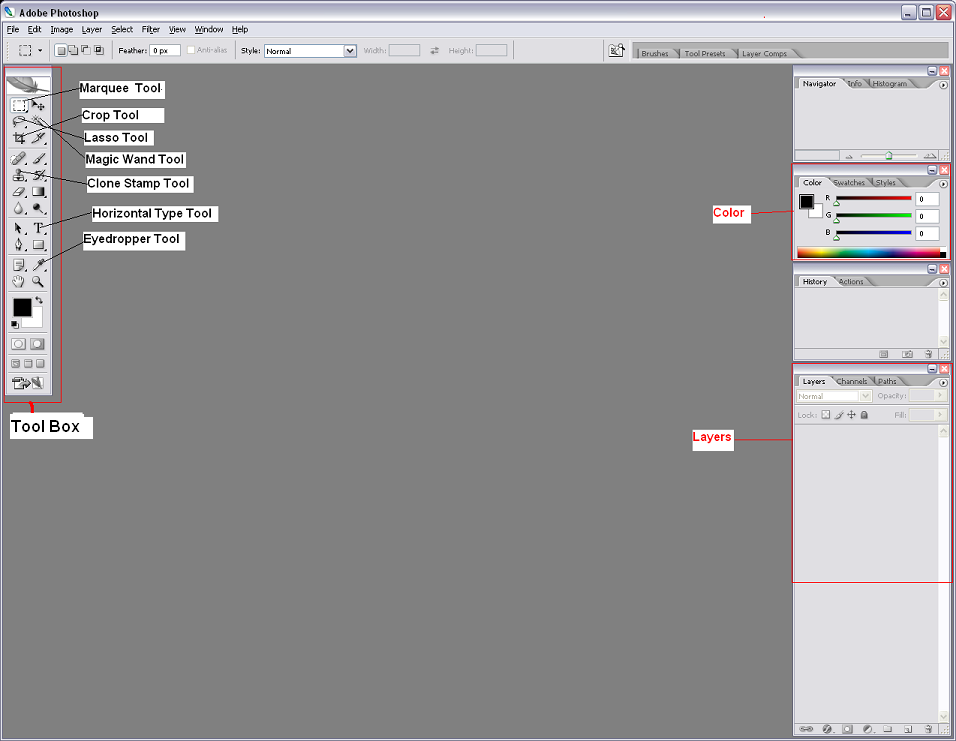956x741 pixels.
Task: Switch to Quick Mask mode
Action: pyautogui.click(x=37, y=344)
